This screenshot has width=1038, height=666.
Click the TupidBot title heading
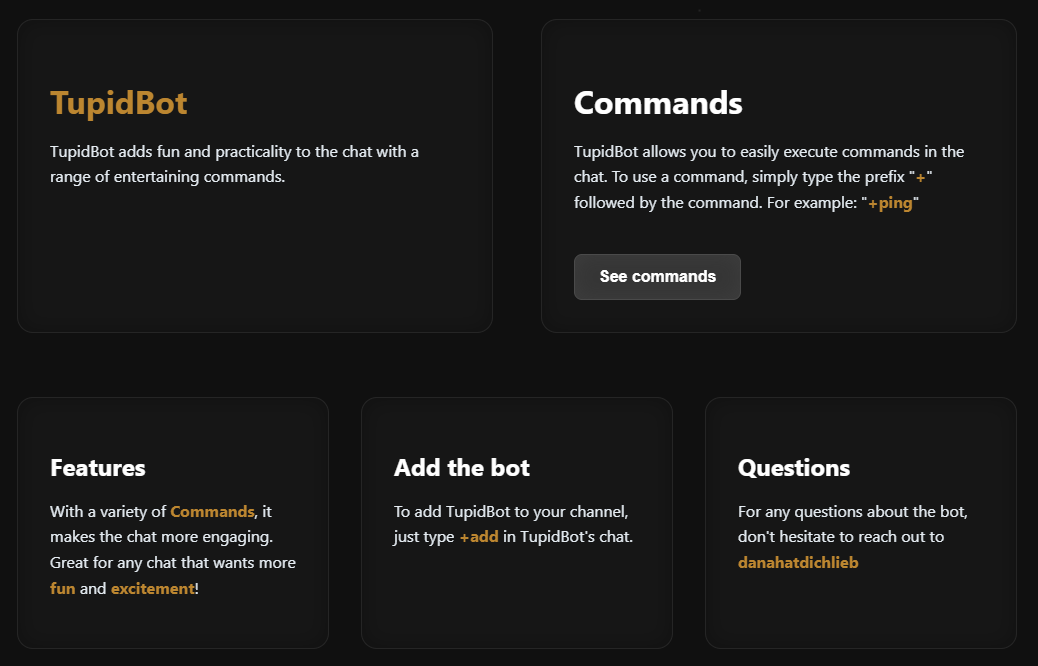(119, 102)
